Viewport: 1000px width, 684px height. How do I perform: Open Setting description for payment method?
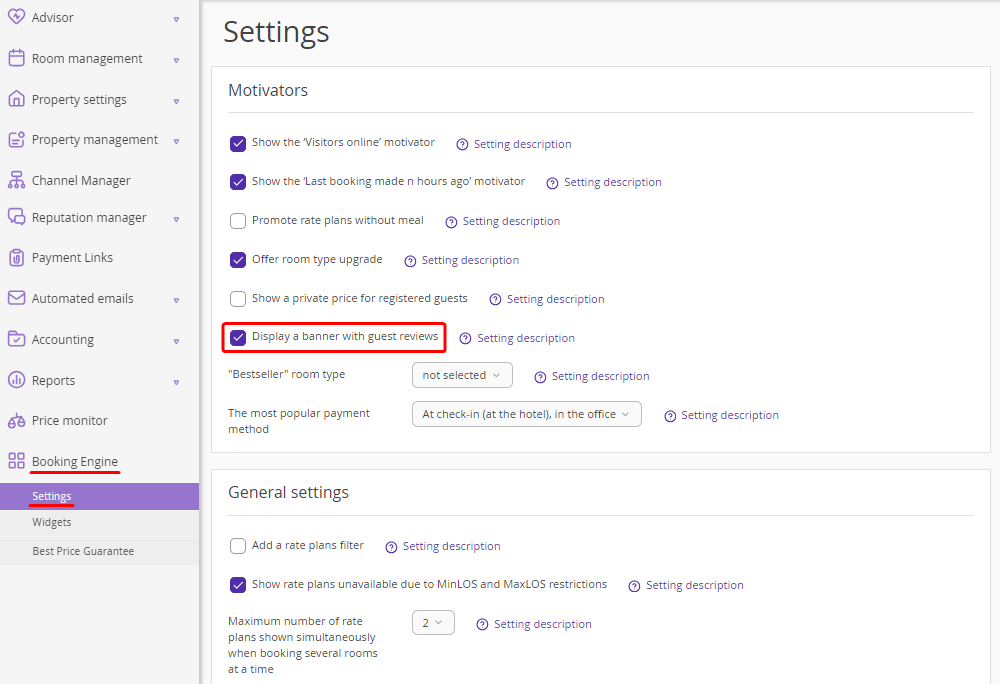tap(730, 416)
